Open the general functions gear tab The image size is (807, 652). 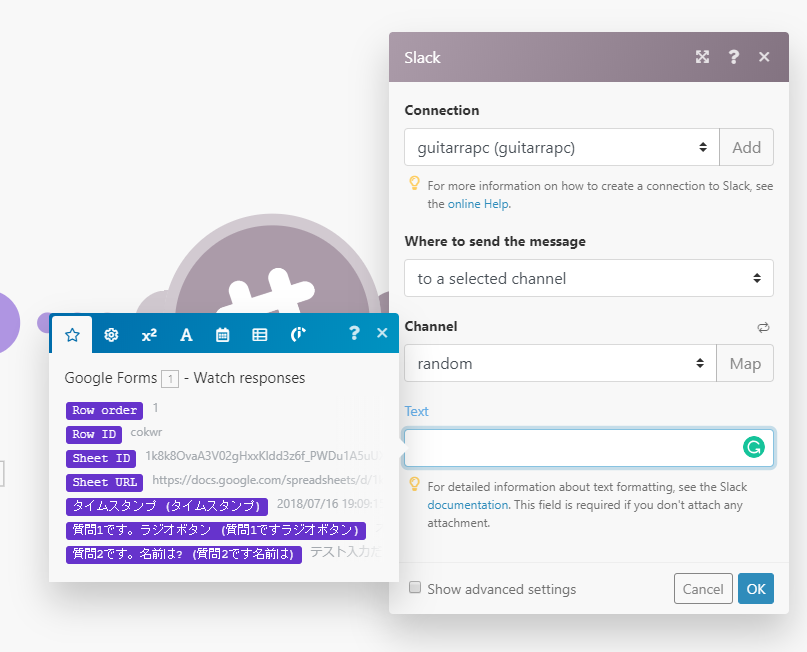(x=111, y=335)
